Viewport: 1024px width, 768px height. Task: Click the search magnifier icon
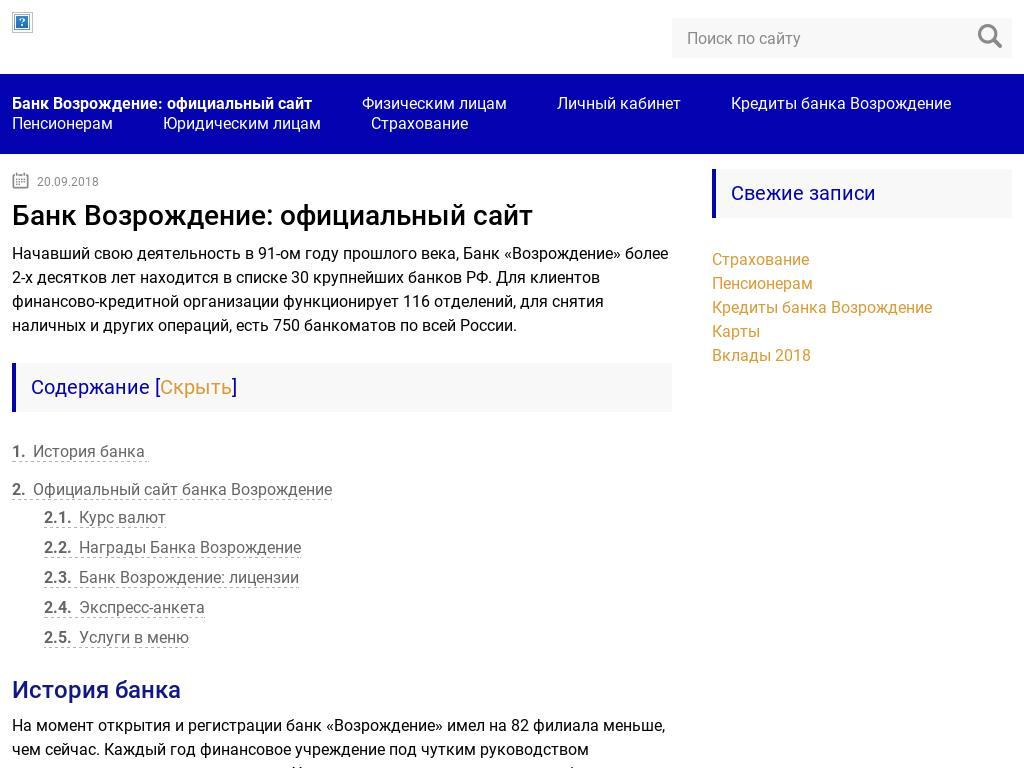coord(989,37)
